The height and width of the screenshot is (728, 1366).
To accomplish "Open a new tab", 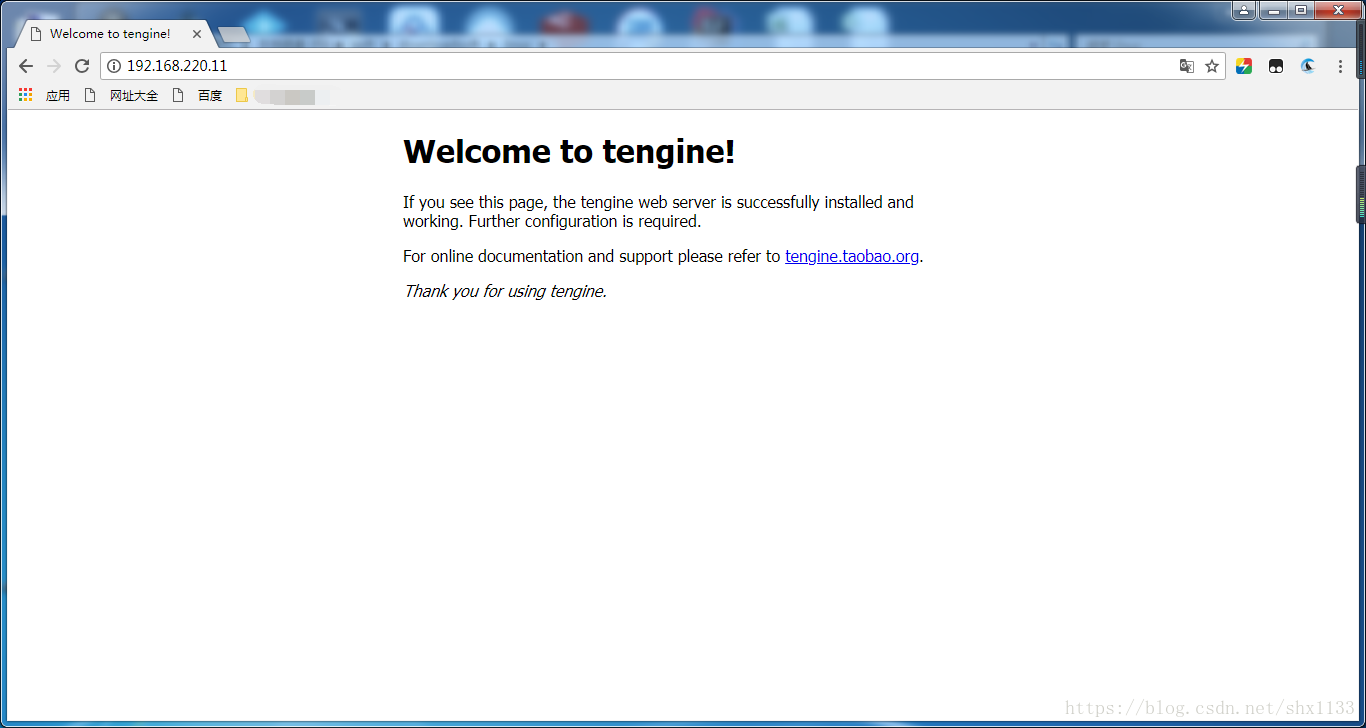I will (x=233, y=35).
